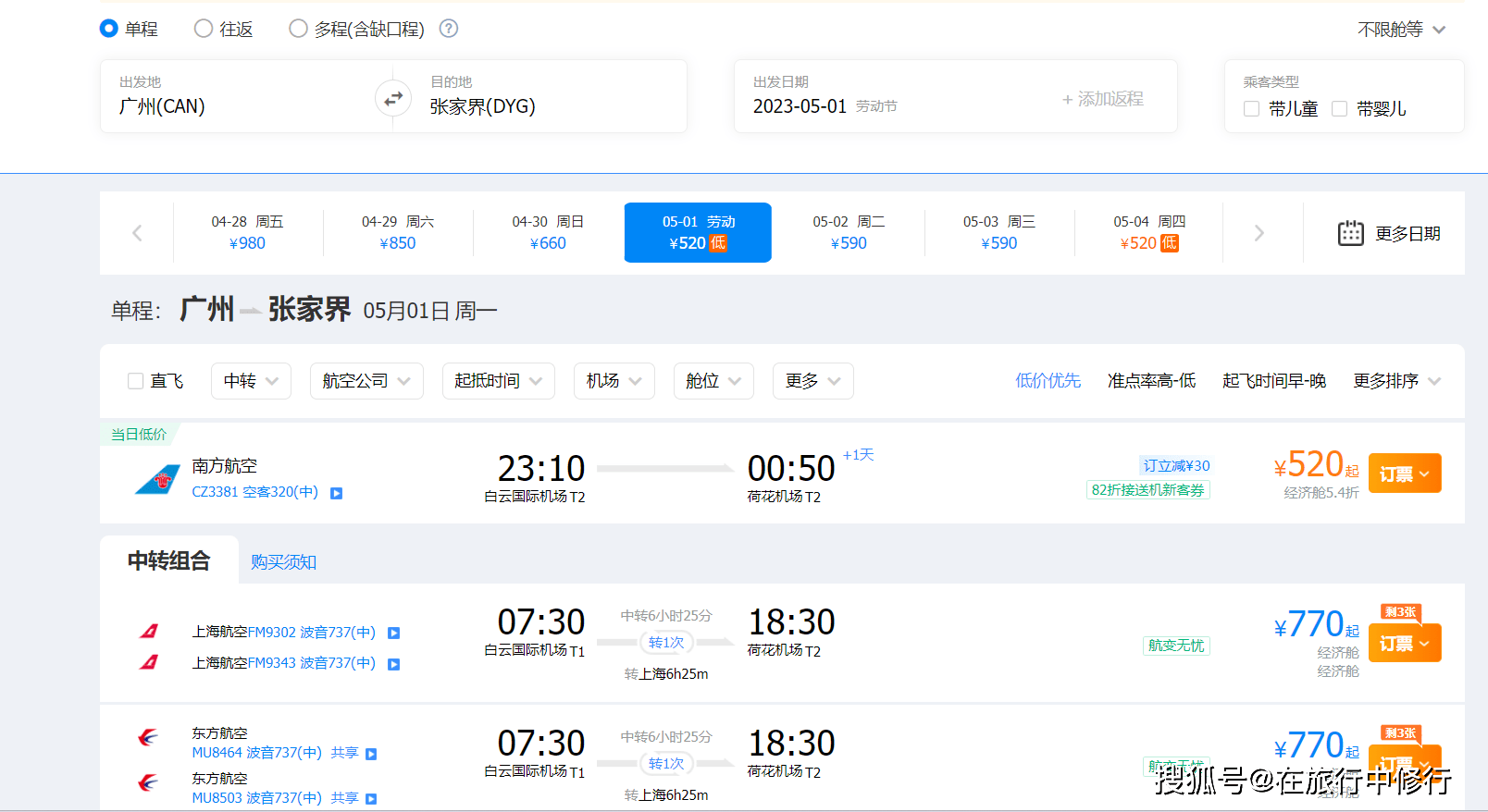Screen dimensions: 1488x812
Task: Switch to the 购买须知 tab
Action: pos(283,562)
